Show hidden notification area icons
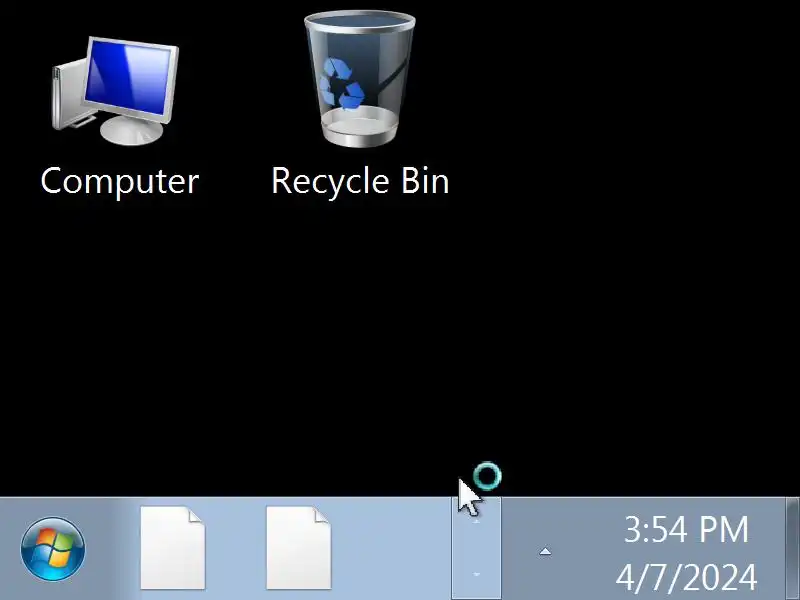The width and height of the screenshot is (800, 600). [545, 551]
